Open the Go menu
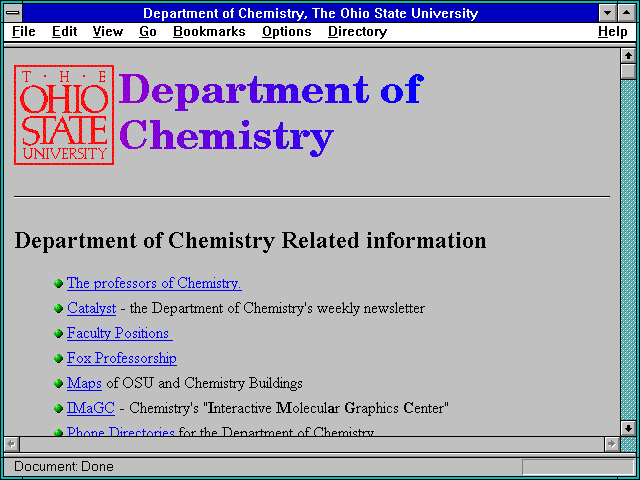Screen dimensions: 640x480 click(x=148, y=32)
